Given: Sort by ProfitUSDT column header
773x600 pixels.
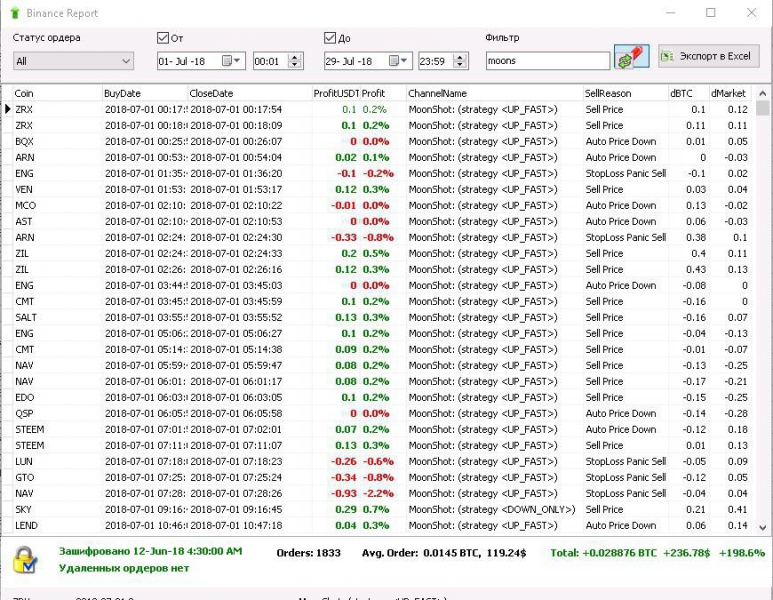Looking at the screenshot, I should 336,93.
